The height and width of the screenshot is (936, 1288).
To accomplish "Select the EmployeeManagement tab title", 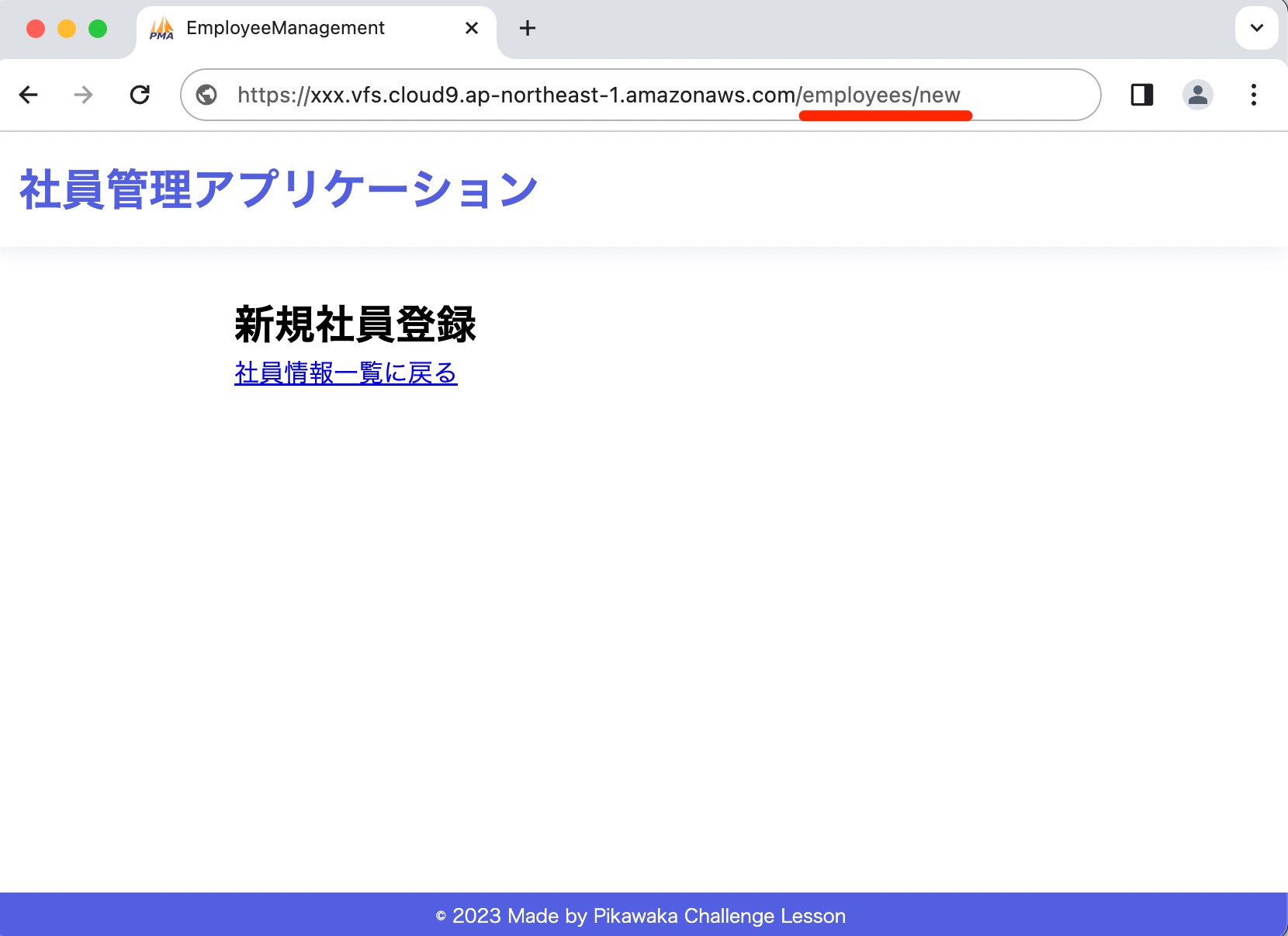I will pos(286,29).
